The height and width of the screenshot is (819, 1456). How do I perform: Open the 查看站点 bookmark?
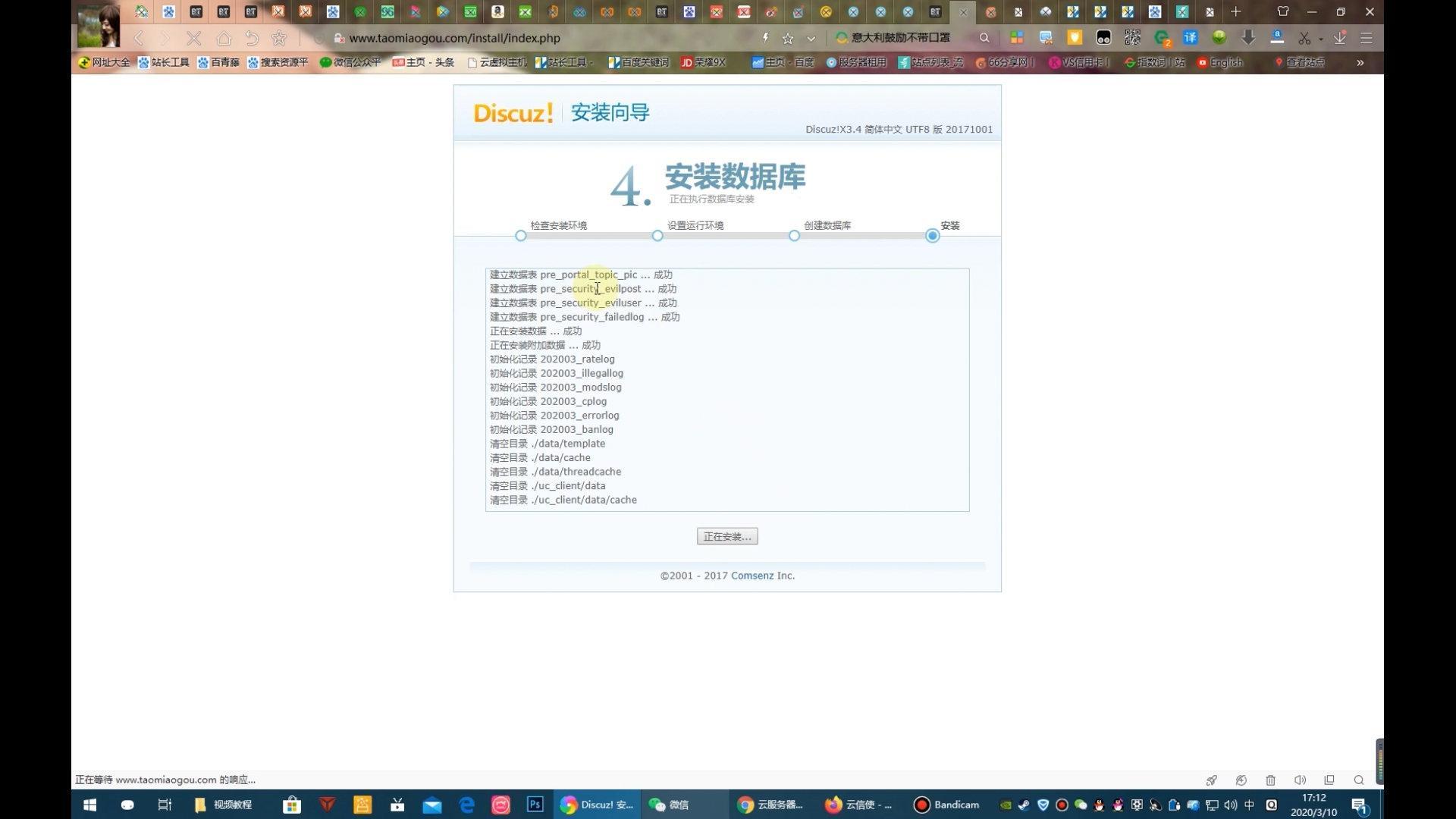click(x=1300, y=62)
